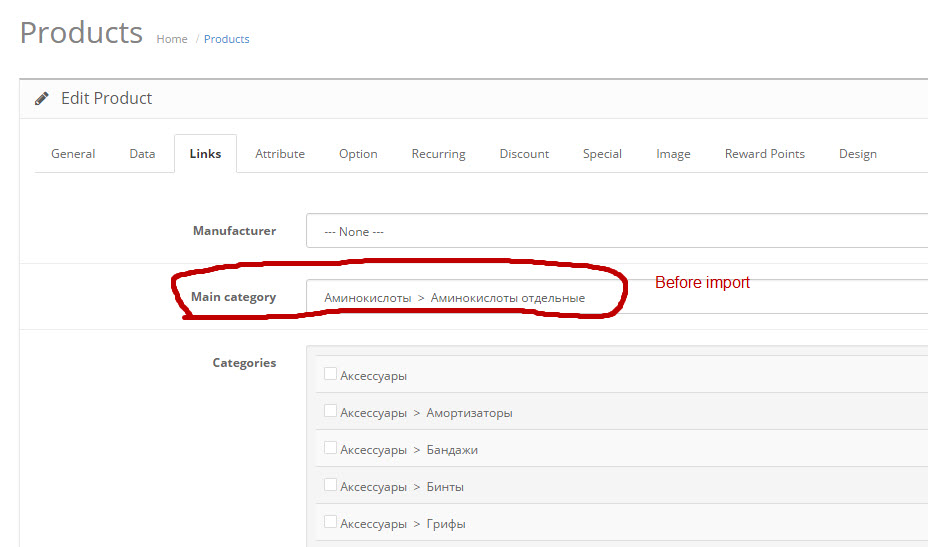Check Аксессуары > Бинты checkbox
This screenshot has height=547, width=928.
[x=330, y=485]
